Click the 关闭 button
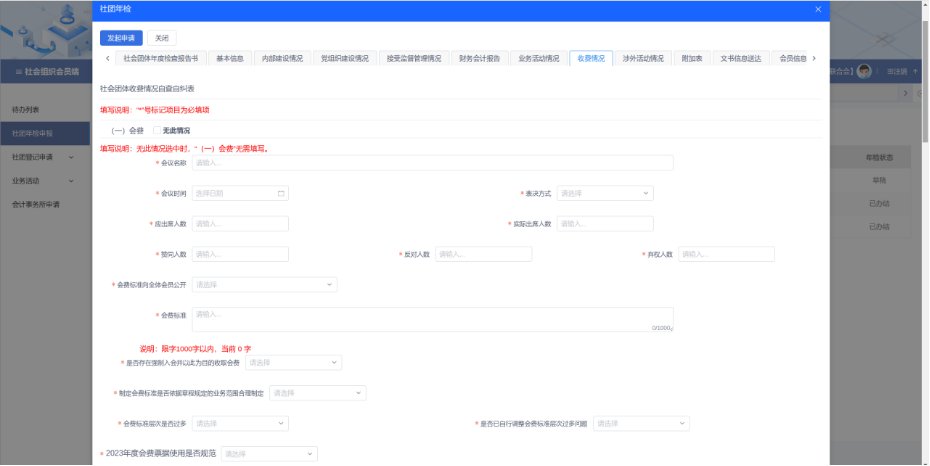Screen dimensions: 930x466 tap(161, 38)
